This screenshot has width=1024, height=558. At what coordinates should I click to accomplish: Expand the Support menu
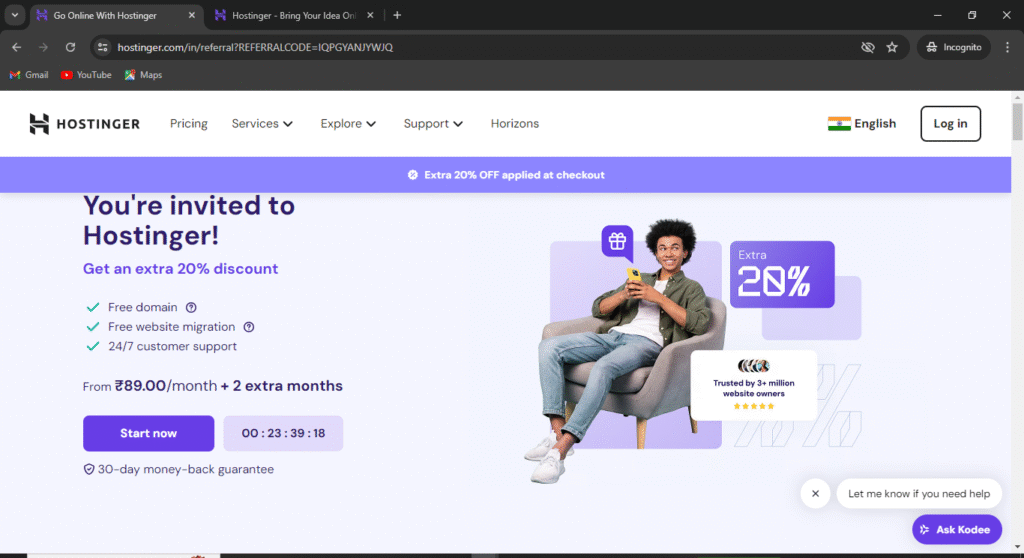point(433,123)
